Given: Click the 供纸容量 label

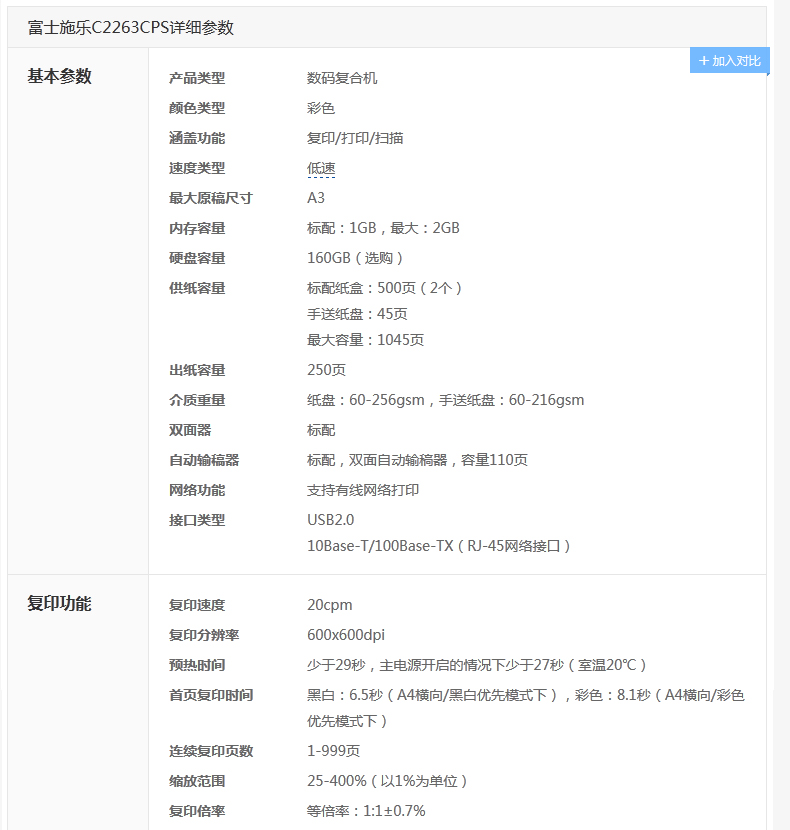Looking at the screenshot, I should [197, 288].
